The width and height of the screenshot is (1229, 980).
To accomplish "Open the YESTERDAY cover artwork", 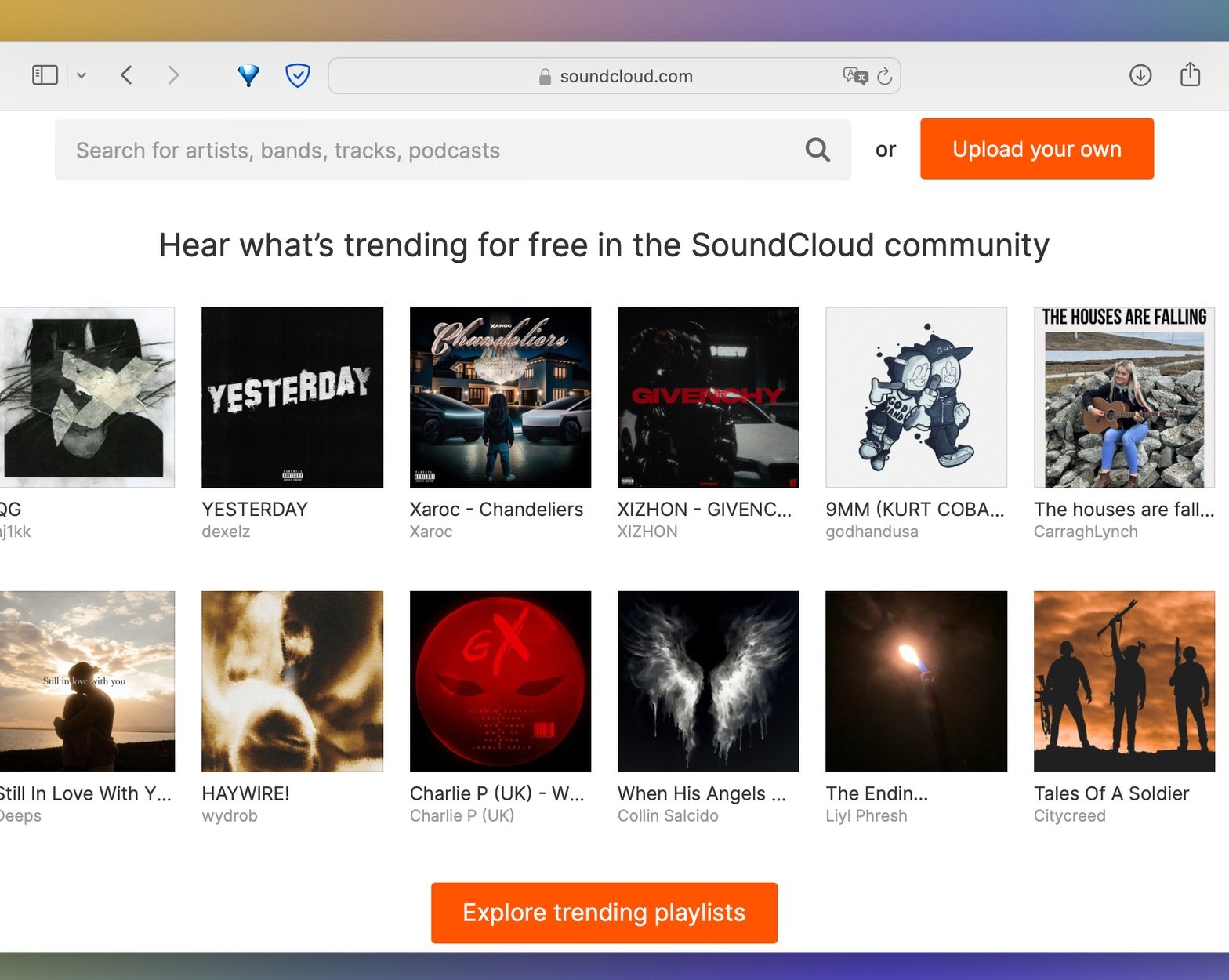I will click(x=292, y=397).
